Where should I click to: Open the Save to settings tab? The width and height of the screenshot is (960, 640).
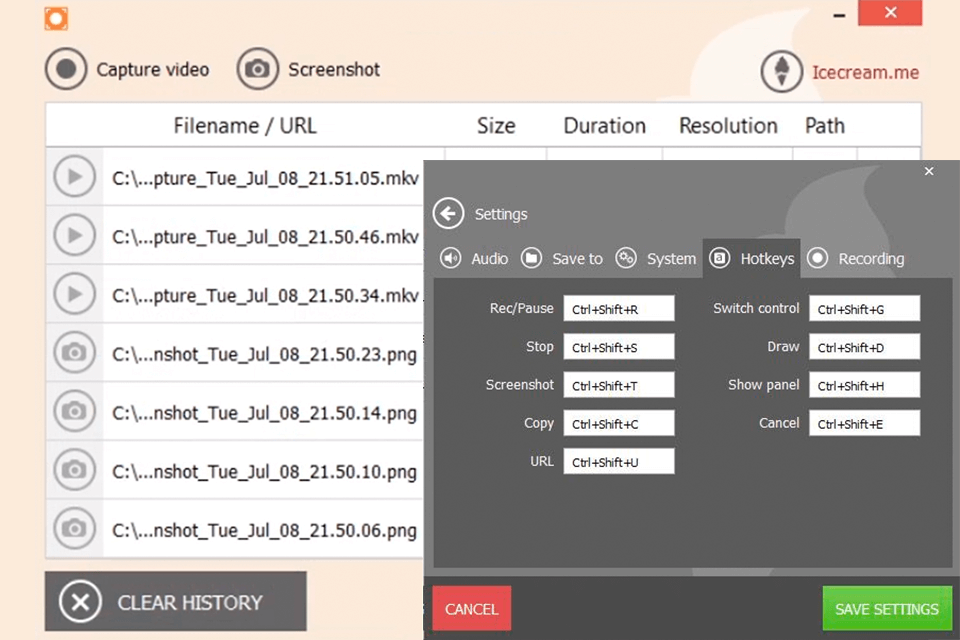tap(562, 258)
